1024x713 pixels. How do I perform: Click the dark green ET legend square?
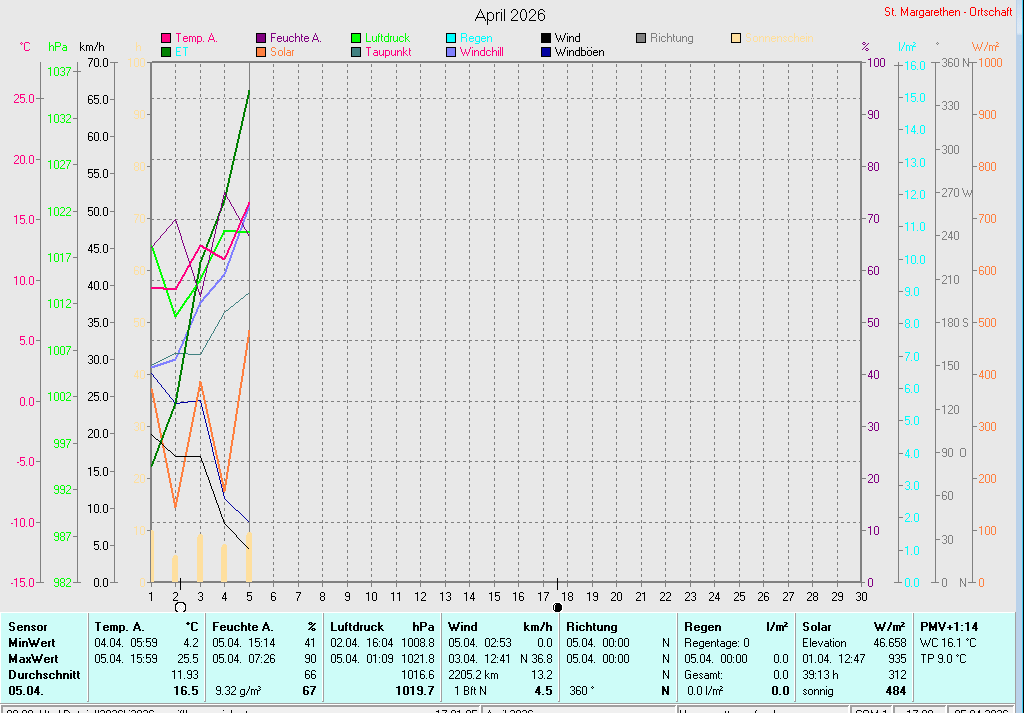(x=166, y=52)
